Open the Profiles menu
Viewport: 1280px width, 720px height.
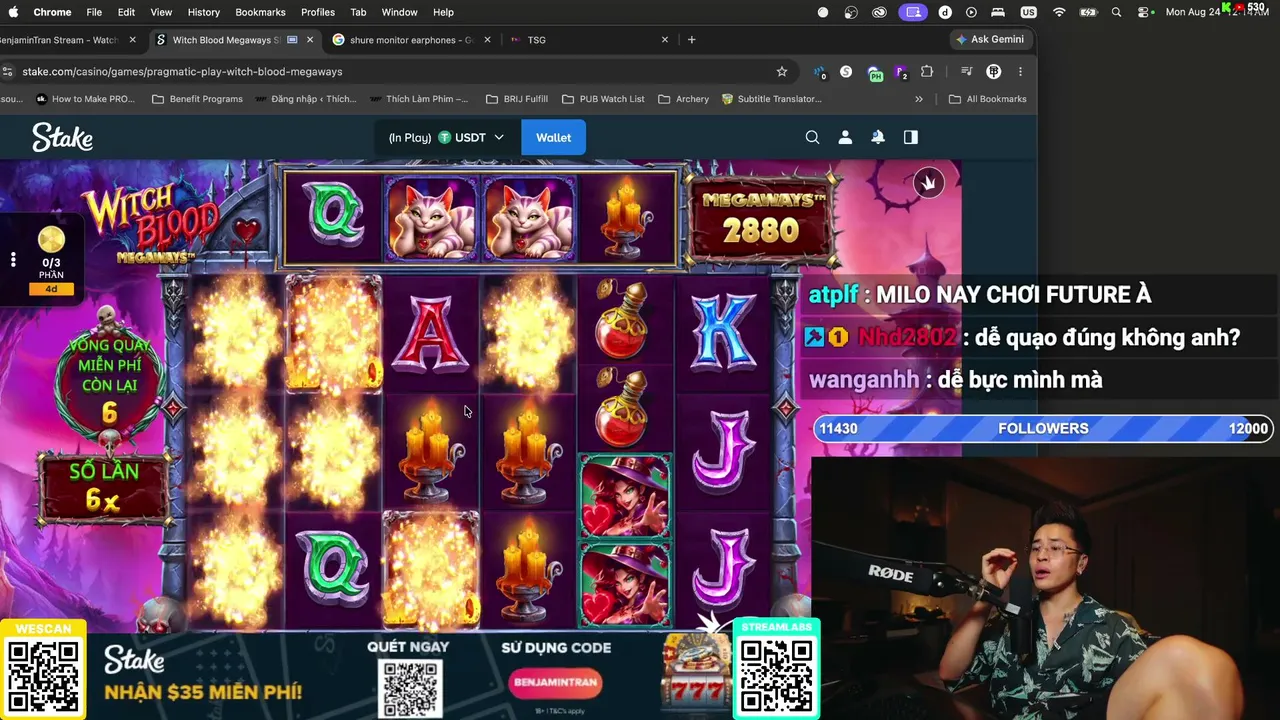pyautogui.click(x=318, y=12)
